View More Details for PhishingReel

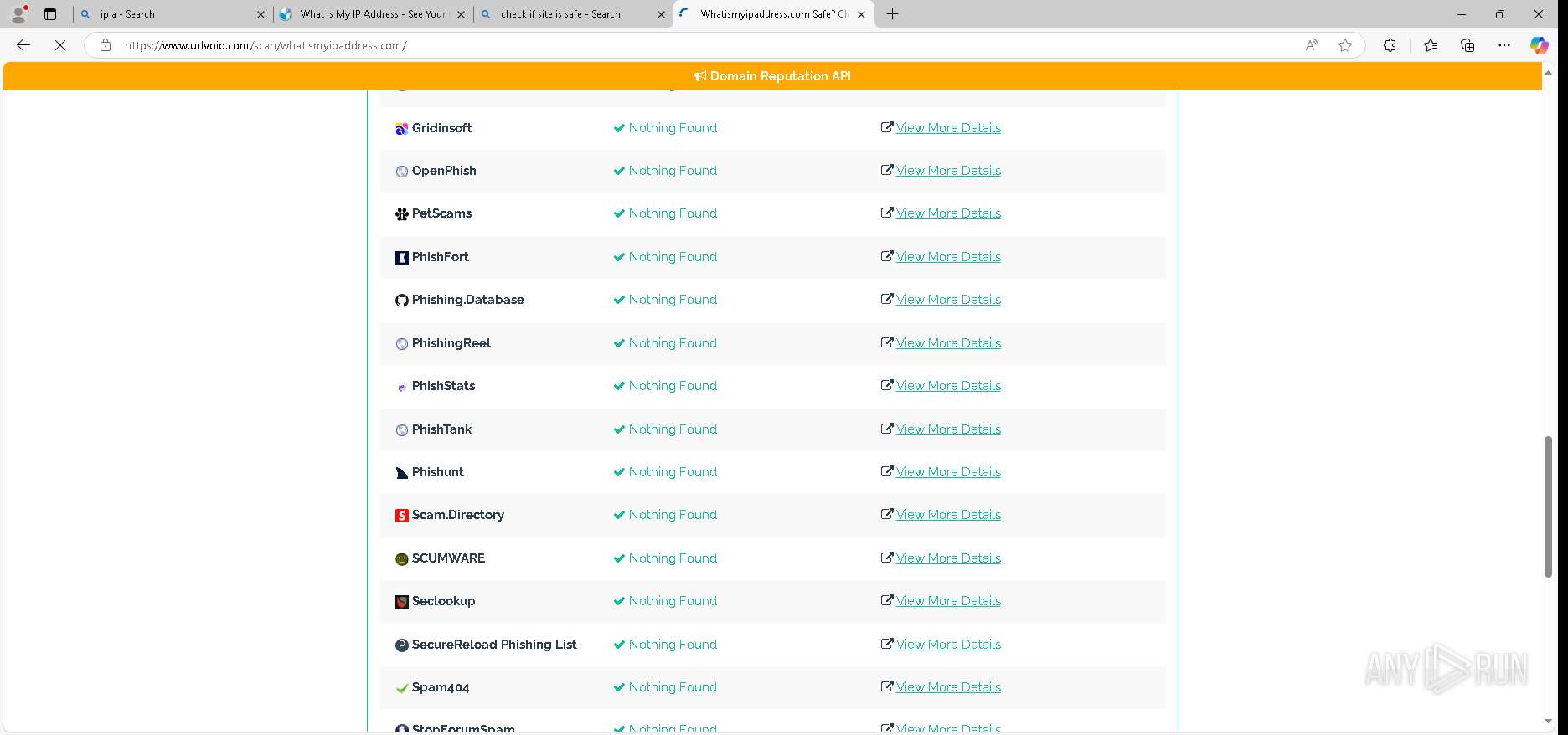coord(948,343)
